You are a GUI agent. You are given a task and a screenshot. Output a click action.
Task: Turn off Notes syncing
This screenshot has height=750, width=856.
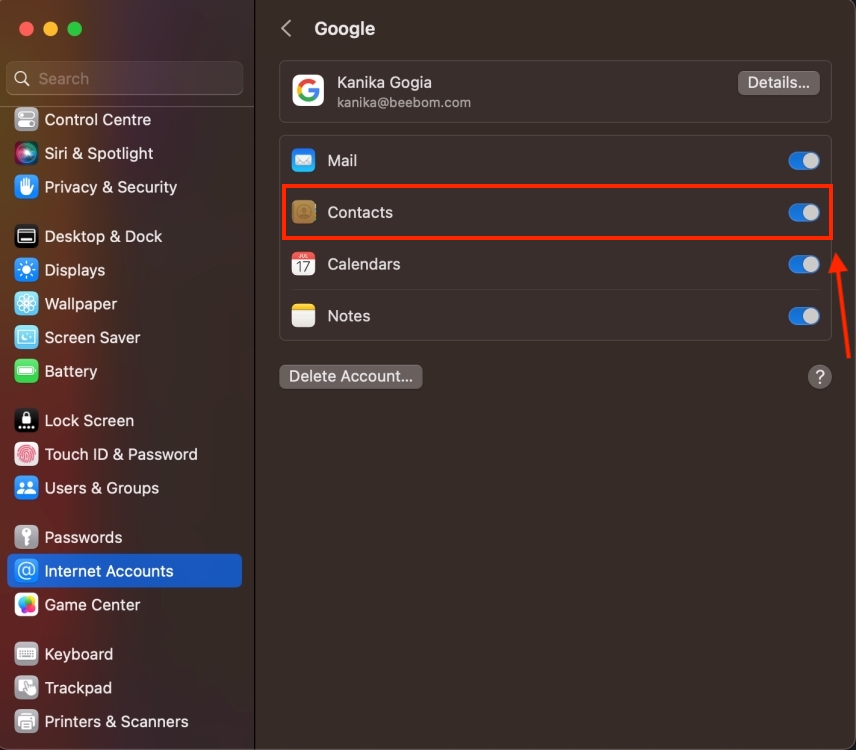pyautogui.click(x=803, y=316)
